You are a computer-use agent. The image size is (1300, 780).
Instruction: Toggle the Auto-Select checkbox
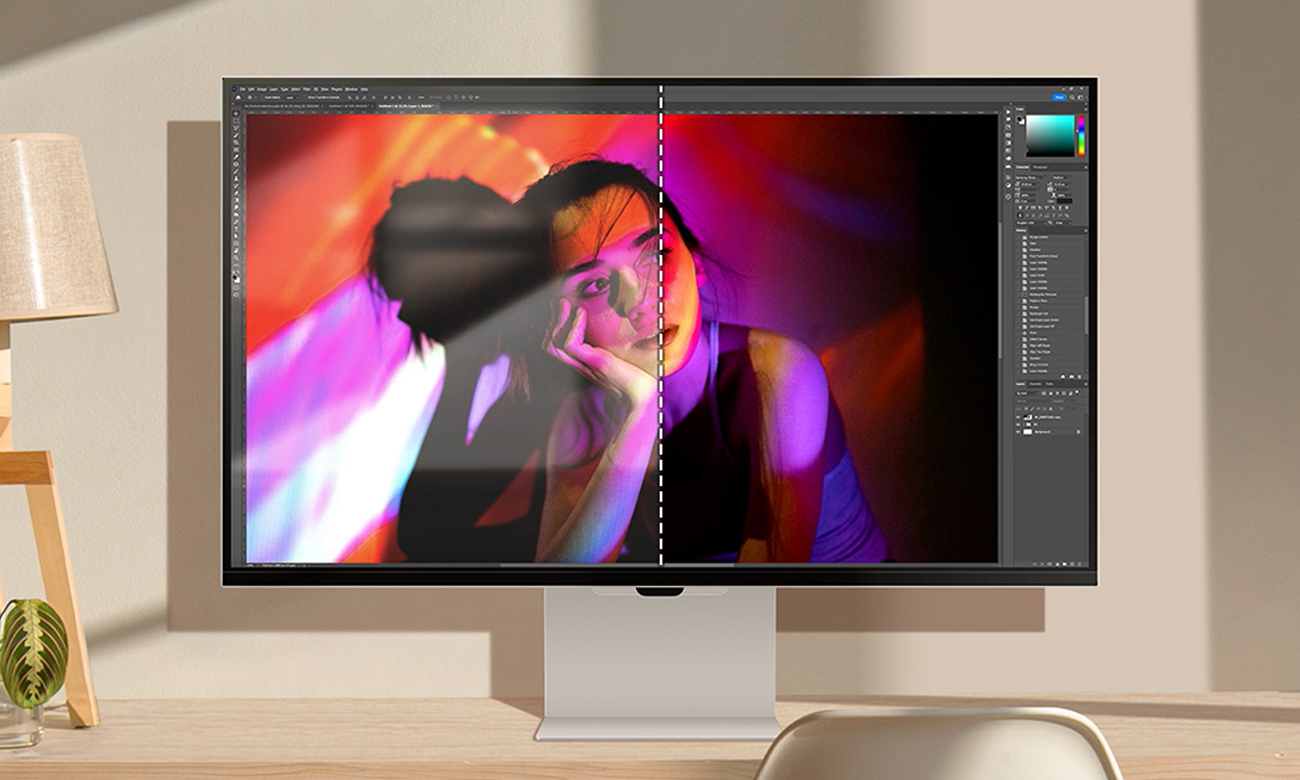(266, 97)
